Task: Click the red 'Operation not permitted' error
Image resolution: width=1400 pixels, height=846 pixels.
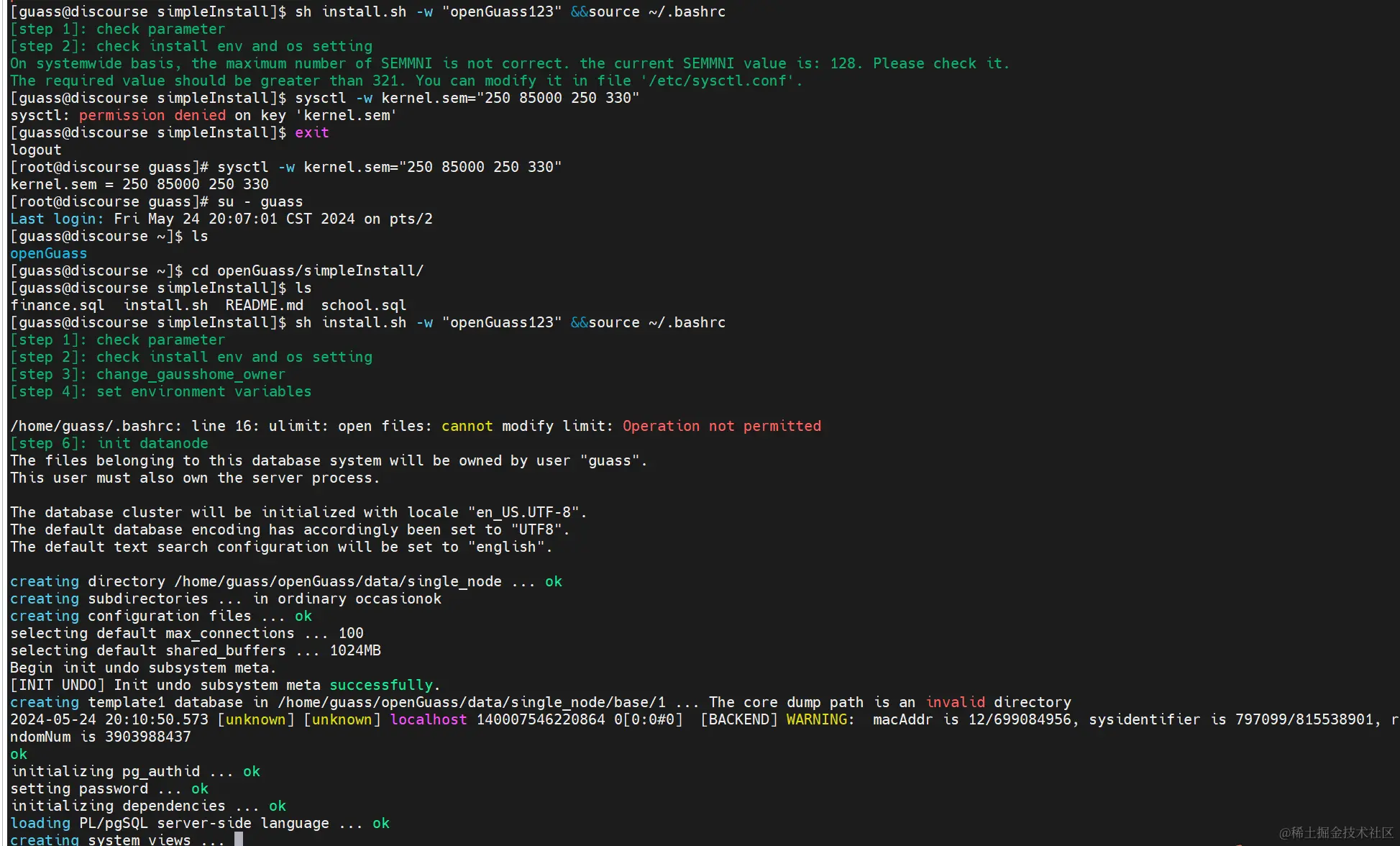Action: click(721, 426)
